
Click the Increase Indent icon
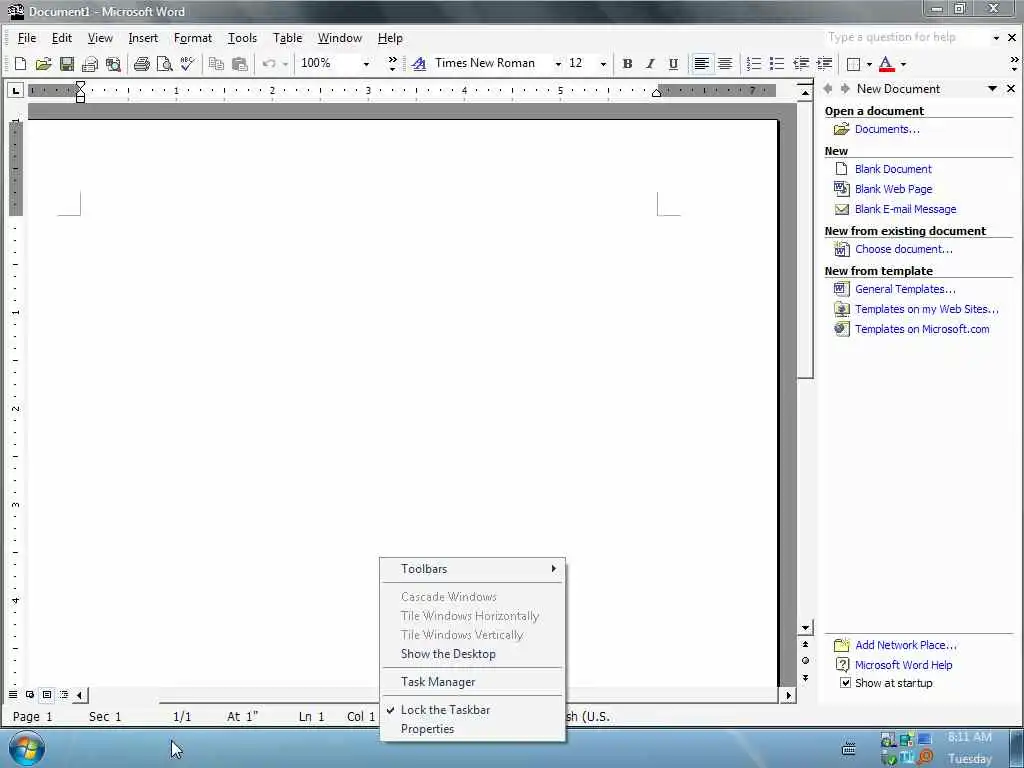pos(824,63)
